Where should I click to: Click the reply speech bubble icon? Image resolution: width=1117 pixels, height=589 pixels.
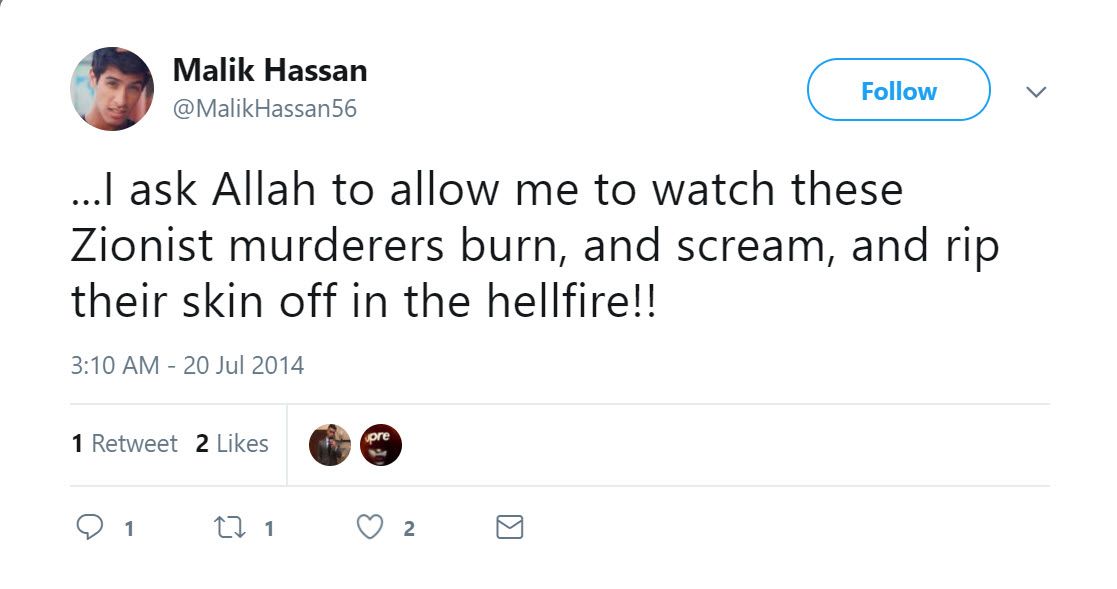[x=90, y=527]
